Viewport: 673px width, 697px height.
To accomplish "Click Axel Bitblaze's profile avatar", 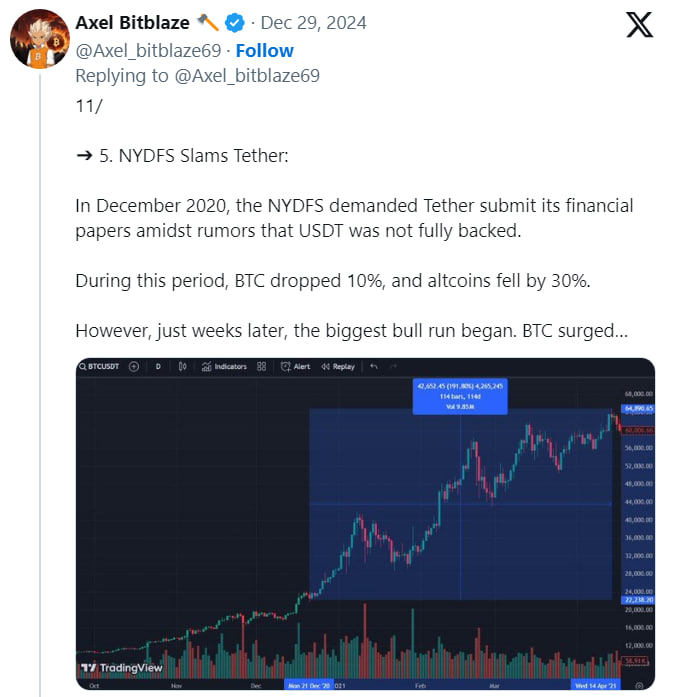I will pos(39,40).
